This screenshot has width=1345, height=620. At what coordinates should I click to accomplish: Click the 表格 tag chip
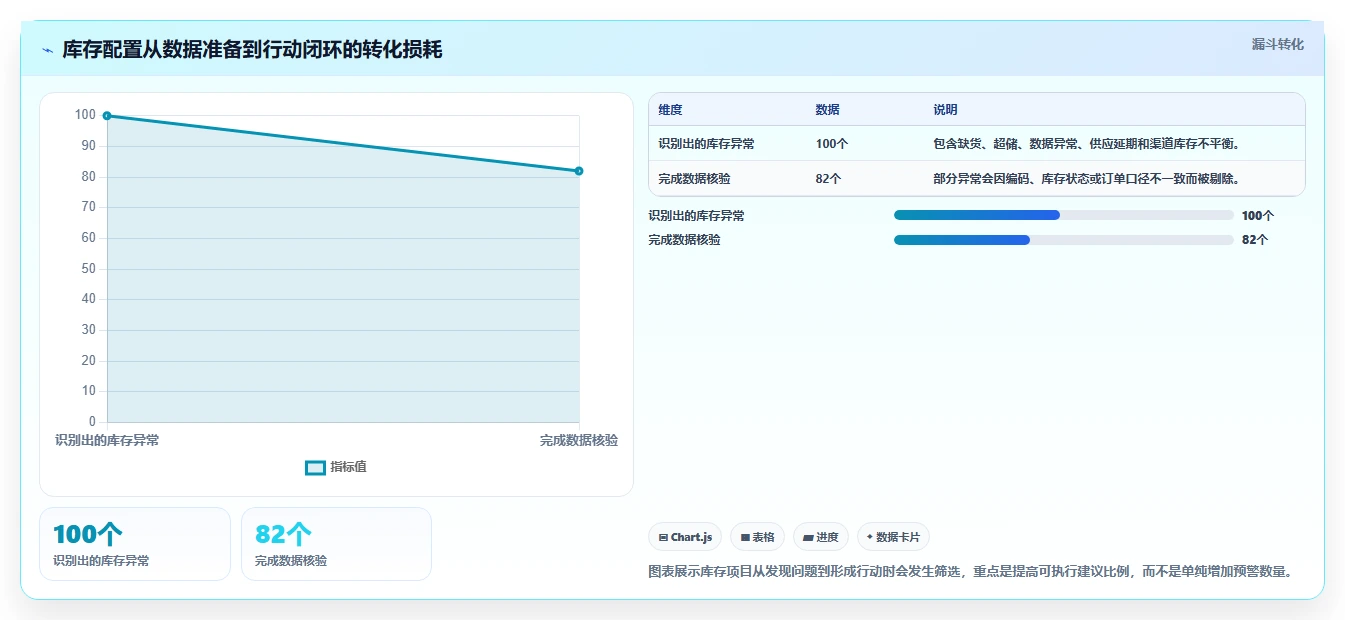click(758, 537)
